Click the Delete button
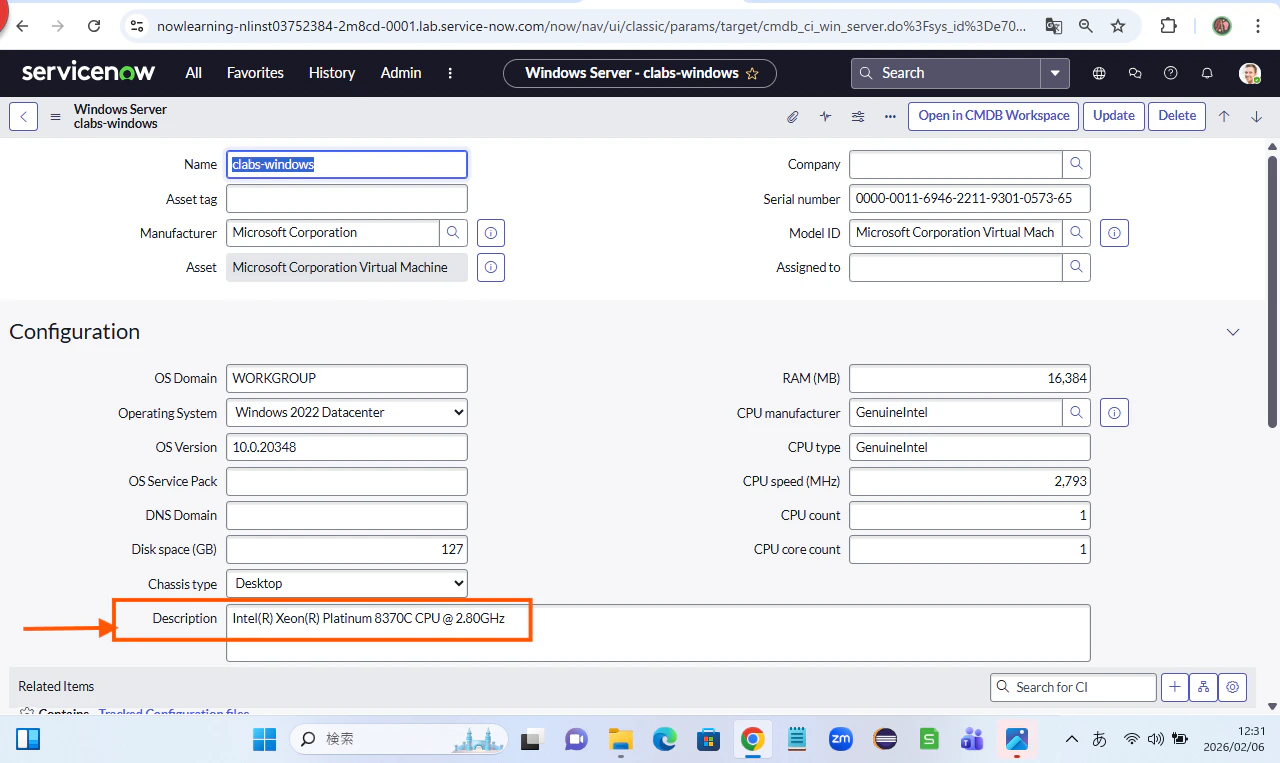 (x=1177, y=116)
